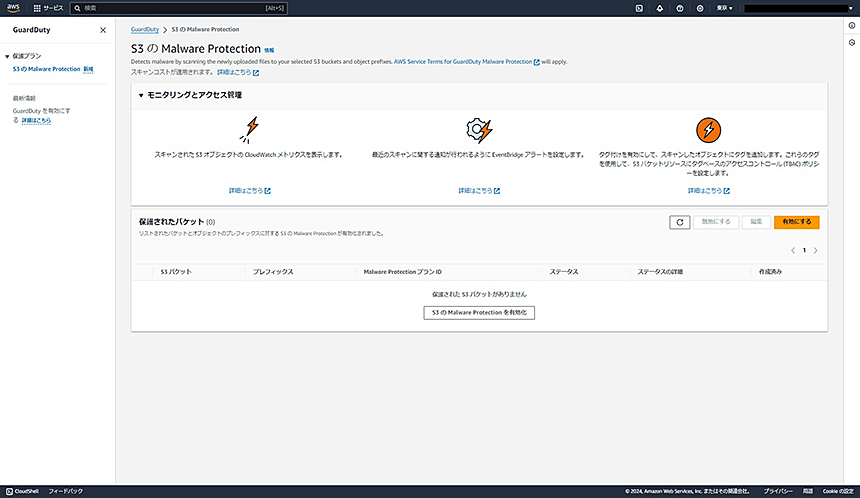The width and height of the screenshot is (860, 498).
Task: Click the enable S3 Malware Protection button
Action: (480, 313)
